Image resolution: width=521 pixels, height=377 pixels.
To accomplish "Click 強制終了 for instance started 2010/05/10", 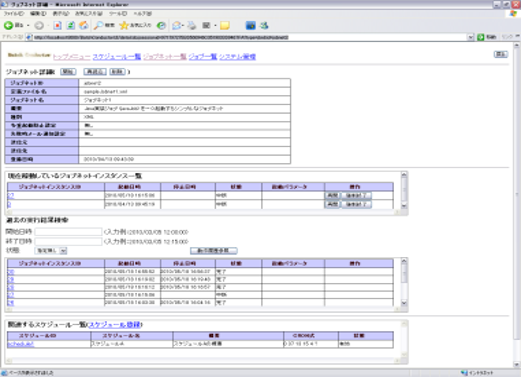I will 356,195.
